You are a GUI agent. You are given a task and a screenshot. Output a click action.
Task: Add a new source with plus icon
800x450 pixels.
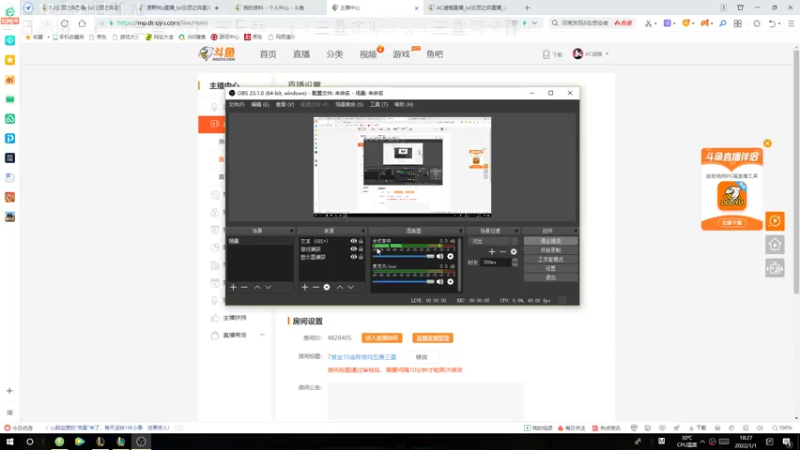pyautogui.click(x=305, y=287)
